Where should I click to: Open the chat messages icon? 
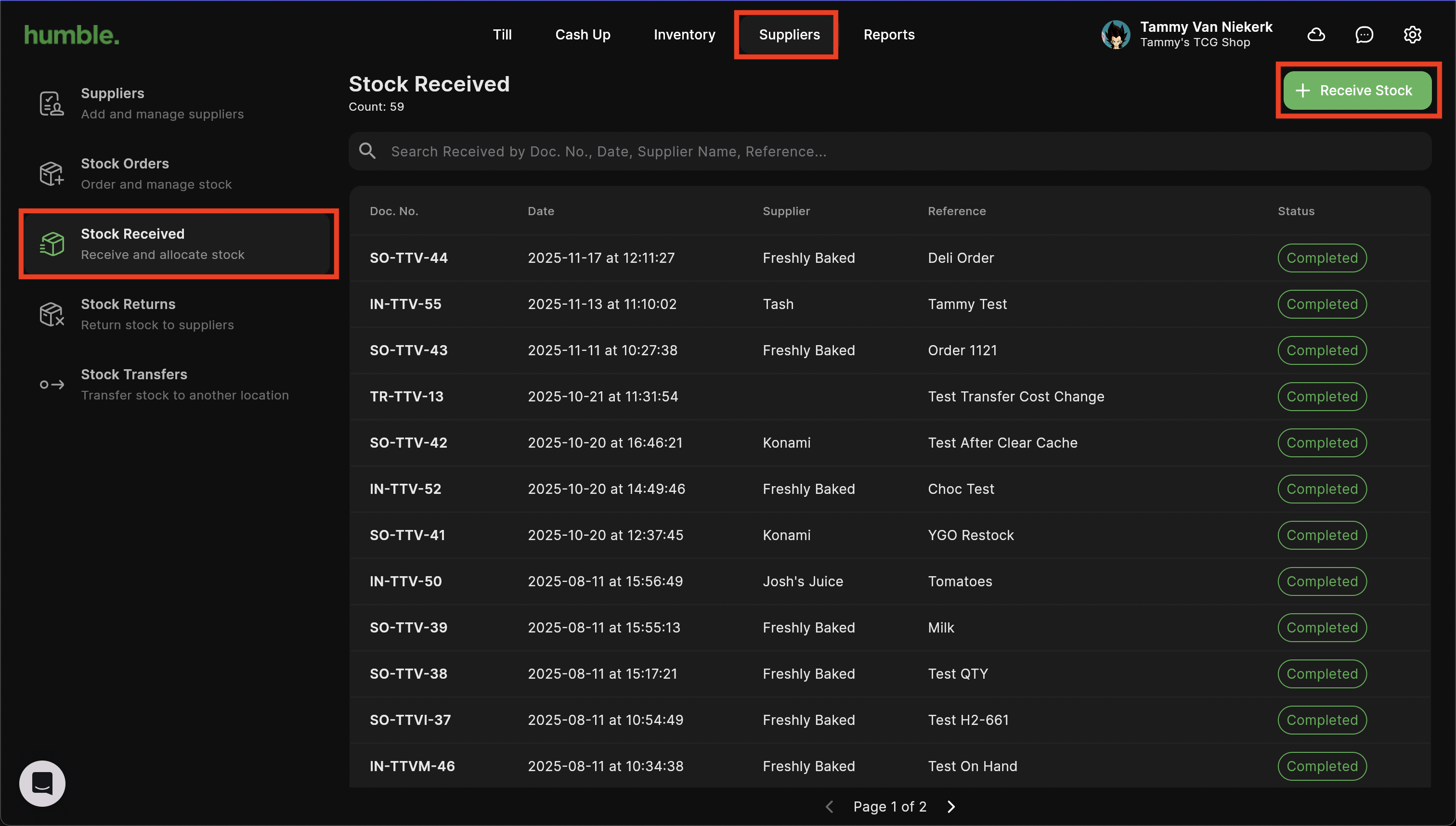(1364, 35)
